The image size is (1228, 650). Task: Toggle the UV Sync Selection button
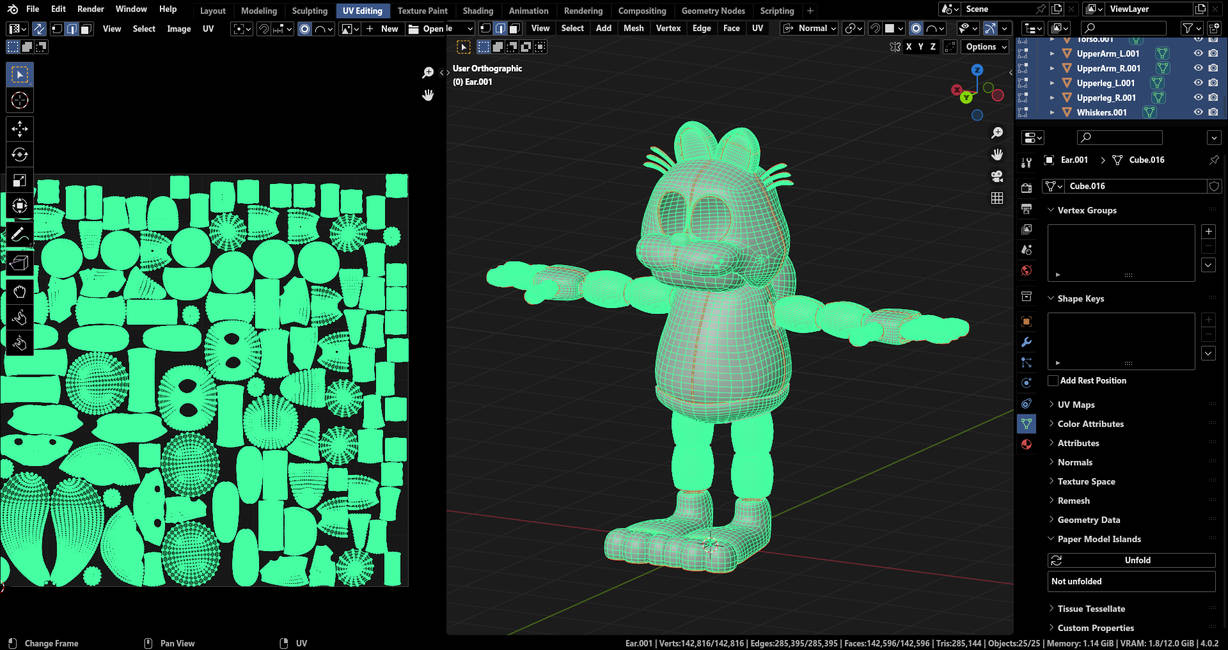(39, 28)
